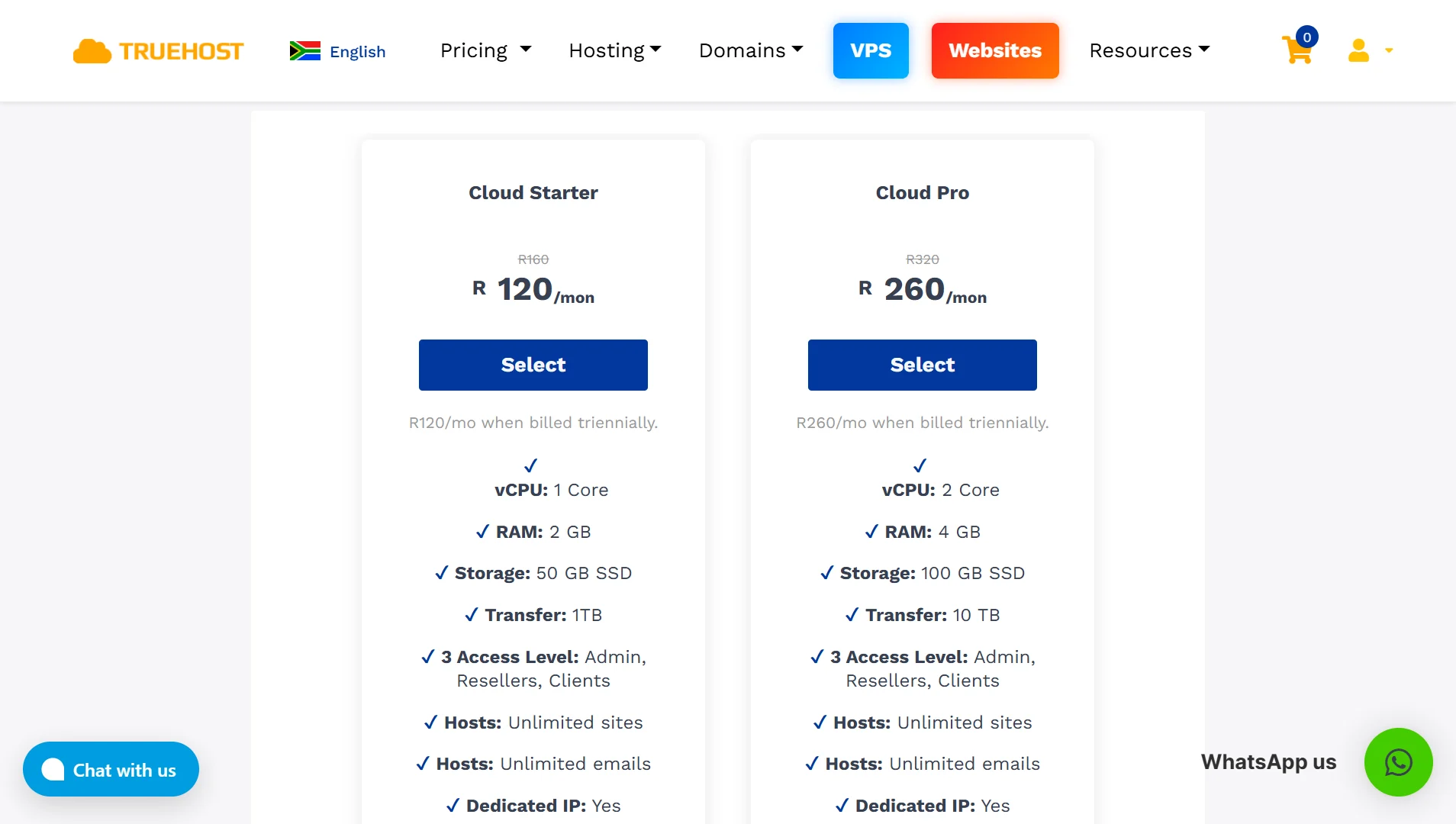The image size is (1456, 824).
Task: Click the TRUEHOST brand name
Action: coord(182,51)
